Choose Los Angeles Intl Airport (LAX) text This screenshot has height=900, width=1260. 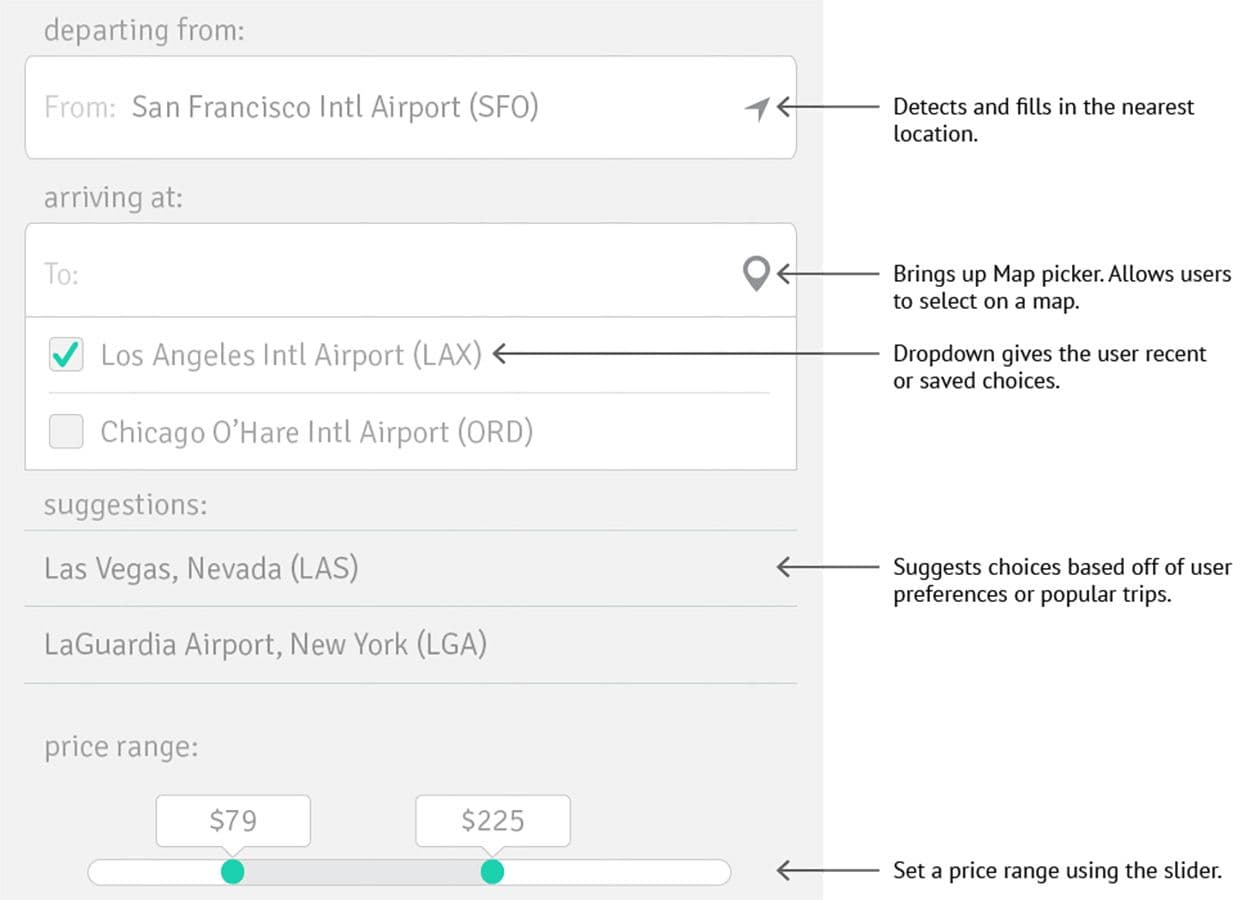[x=291, y=355]
